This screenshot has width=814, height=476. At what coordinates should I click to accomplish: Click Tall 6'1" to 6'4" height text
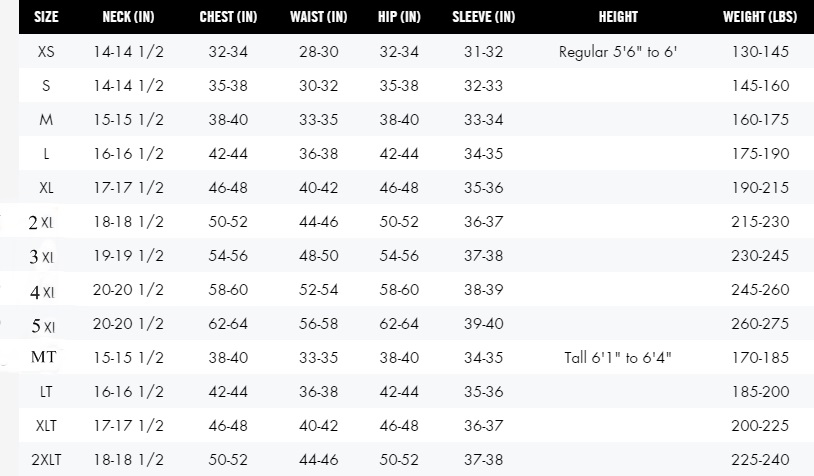point(618,358)
